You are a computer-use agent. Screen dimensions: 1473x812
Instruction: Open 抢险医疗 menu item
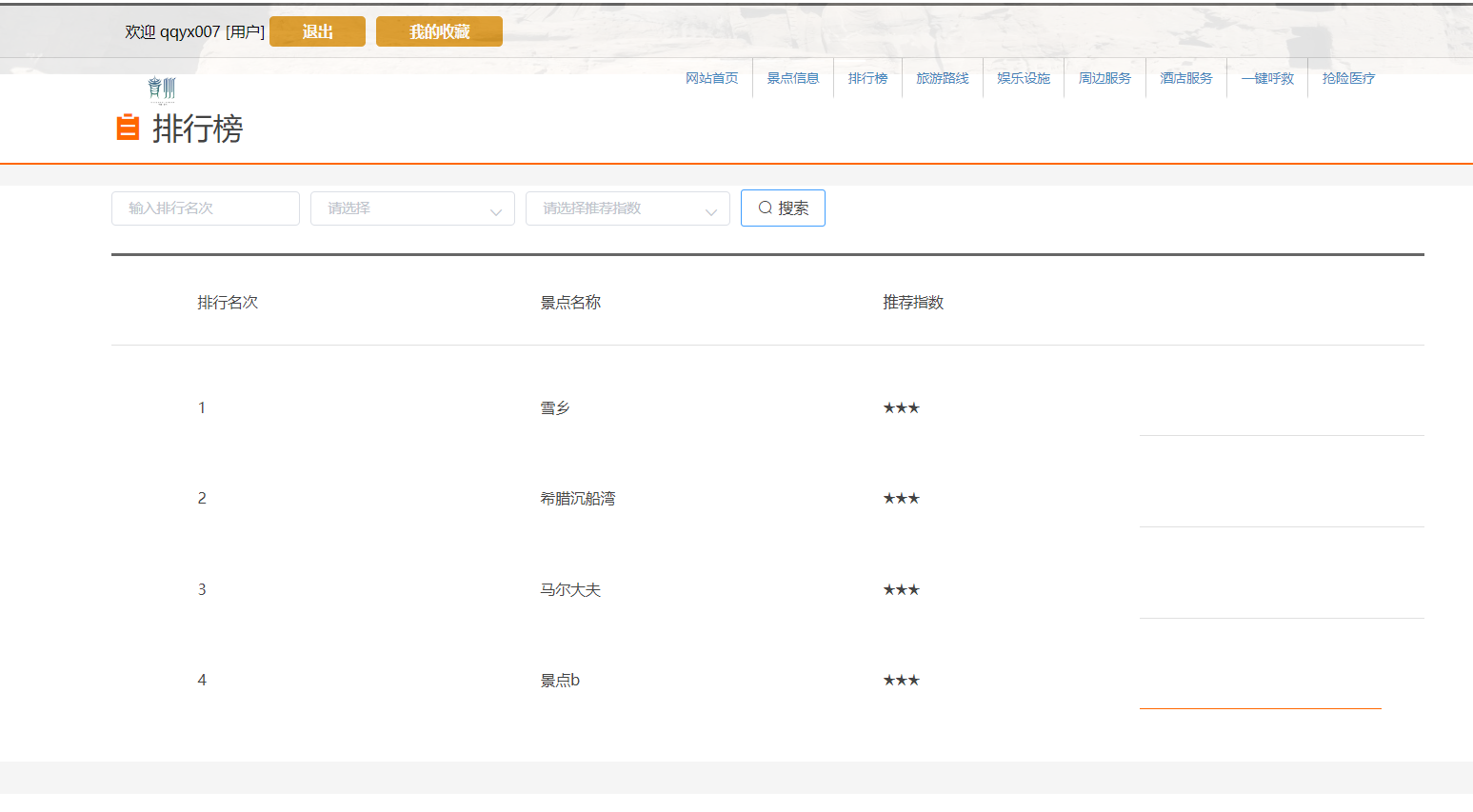1348,78
